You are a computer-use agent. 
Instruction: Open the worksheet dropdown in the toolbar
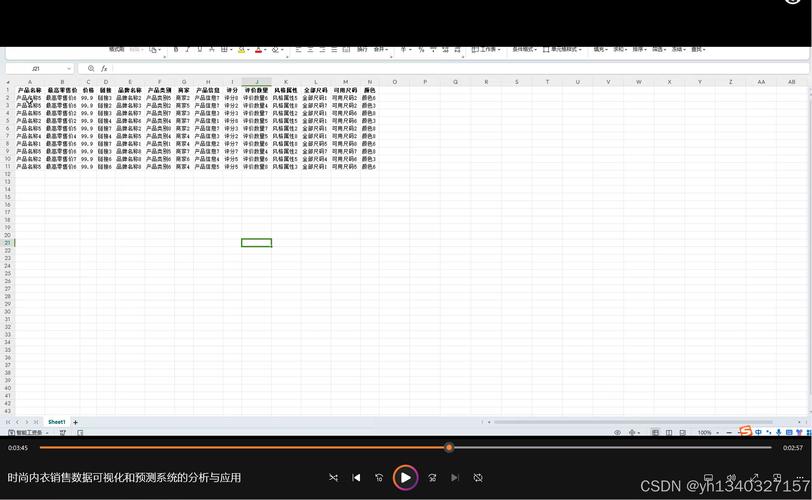click(486, 50)
